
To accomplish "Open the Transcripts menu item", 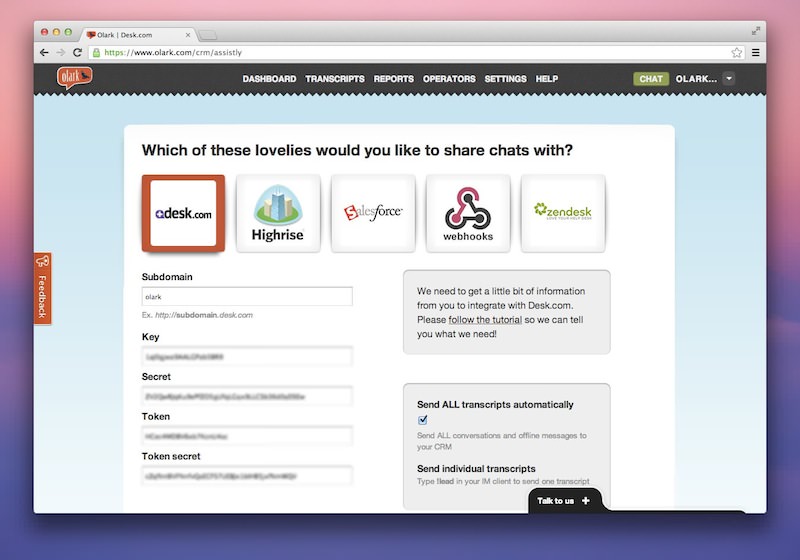I will tap(335, 79).
